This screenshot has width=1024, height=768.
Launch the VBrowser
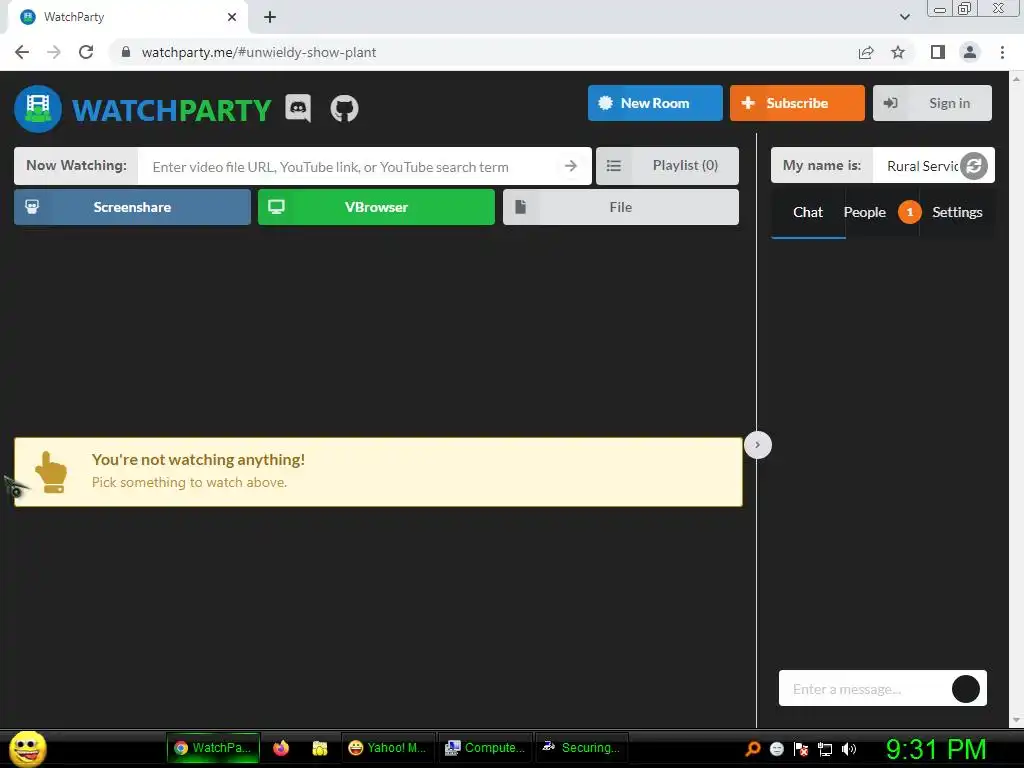tap(376, 207)
